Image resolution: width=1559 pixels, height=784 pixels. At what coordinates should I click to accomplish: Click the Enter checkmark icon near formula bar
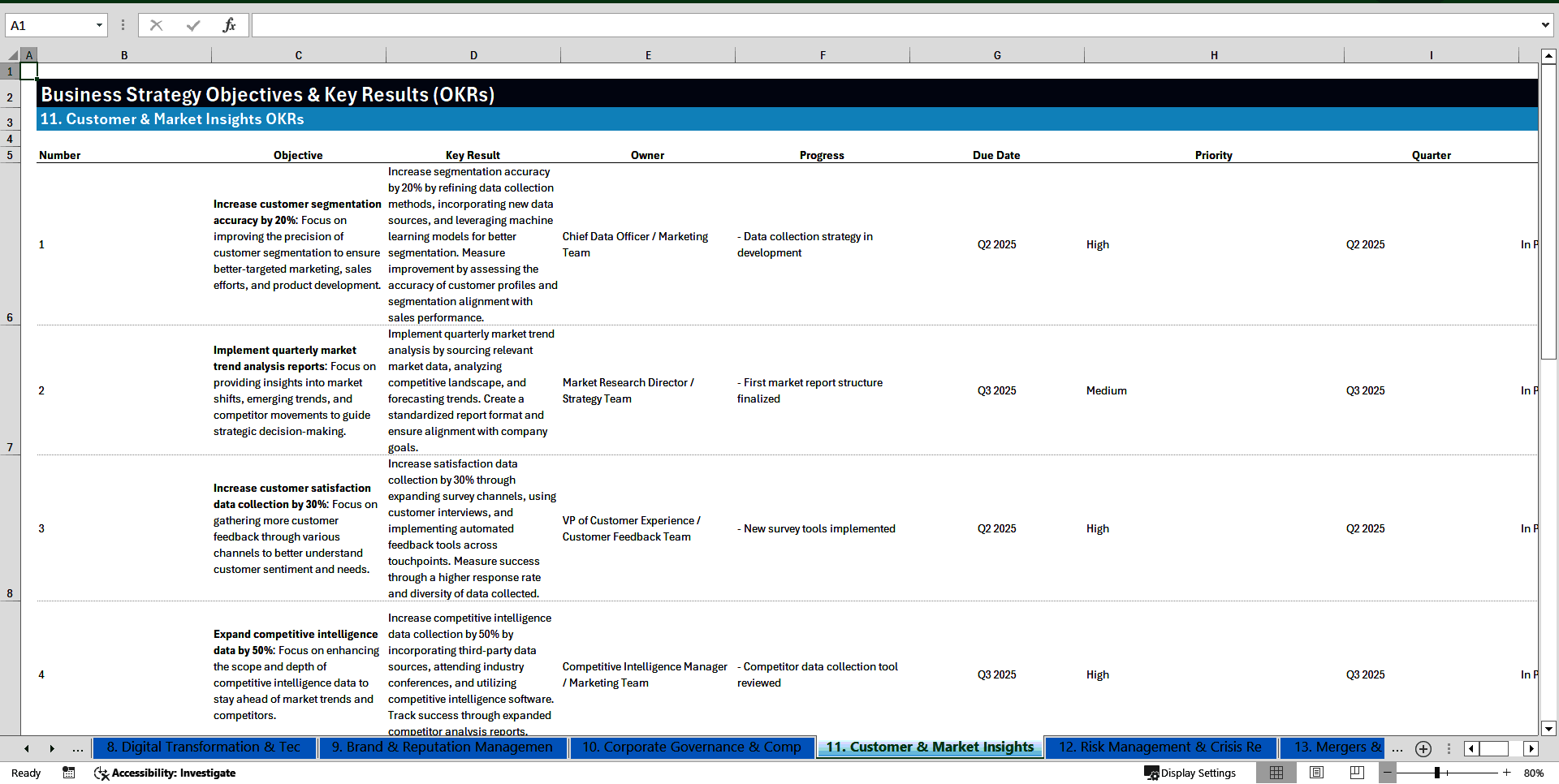[x=192, y=25]
